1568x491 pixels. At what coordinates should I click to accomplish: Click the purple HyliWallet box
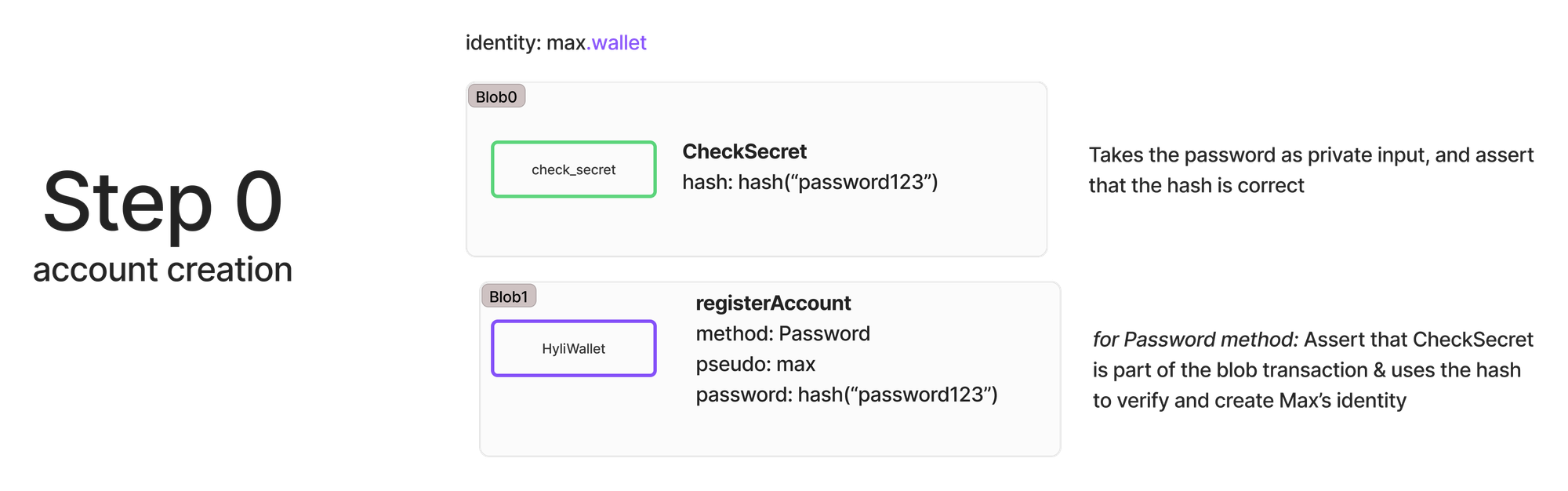pyautogui.click(x=574, y=348)
